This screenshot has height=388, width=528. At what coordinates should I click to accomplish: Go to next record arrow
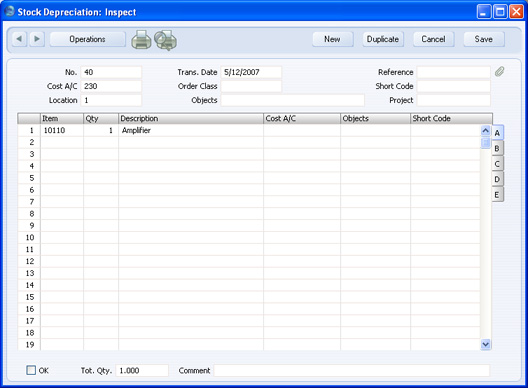coord(37,39)
